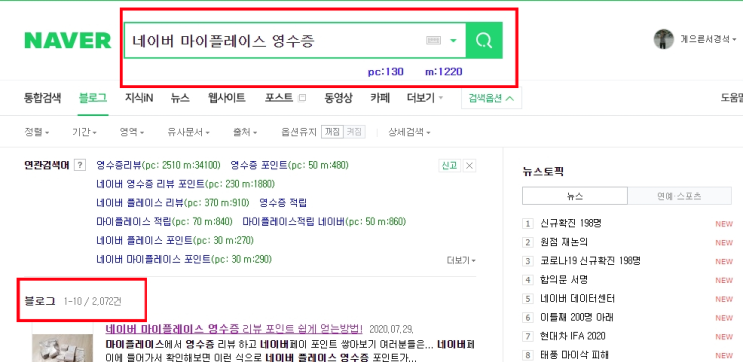The width and height of the screenshot is (743, 362).
Task: Click the 네이버 플레이스 리뷰 keyword
Action: (x=140, y=203)
